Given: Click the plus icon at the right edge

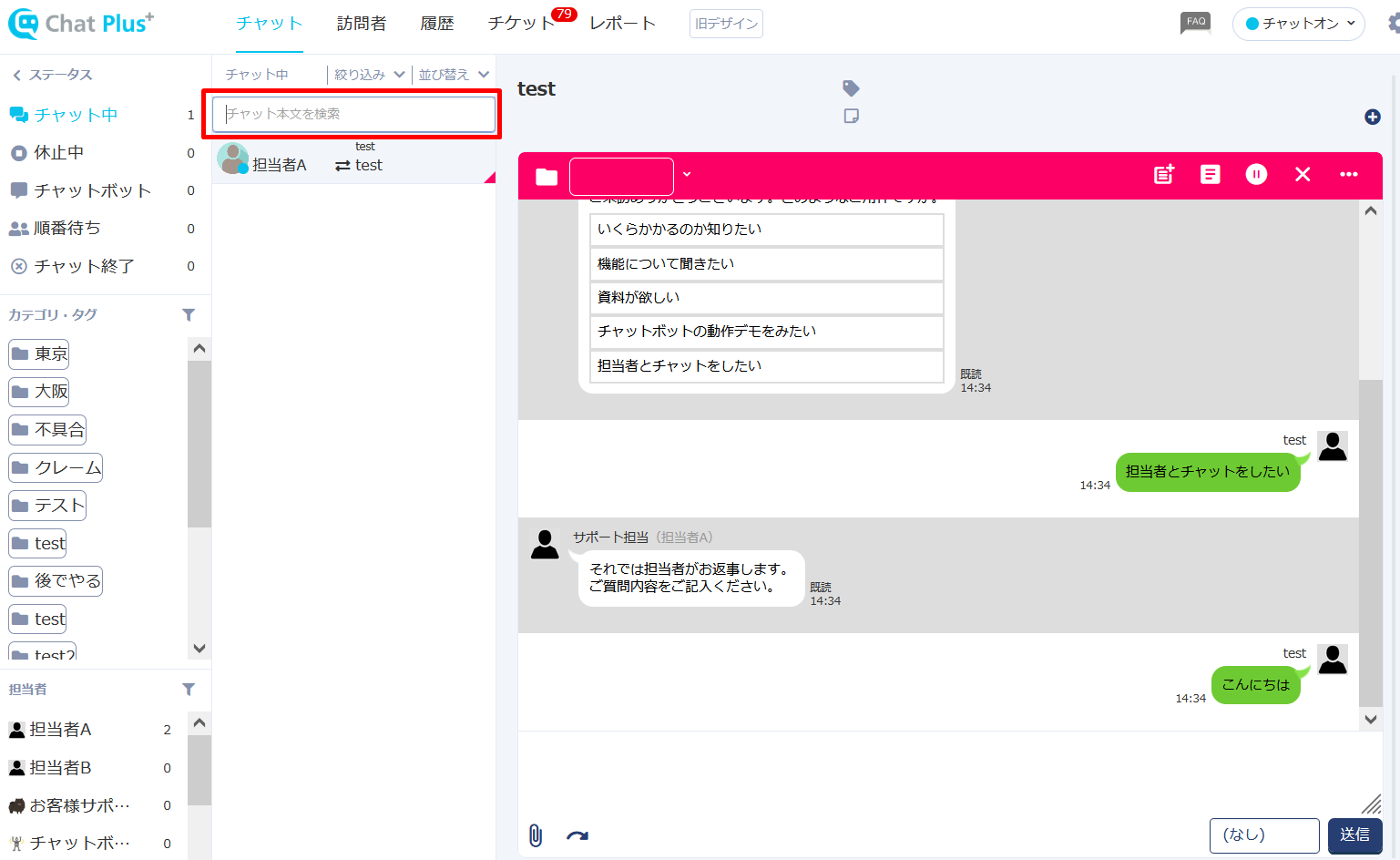Looking at the screenshot, I should click(x=1373, y=117).
